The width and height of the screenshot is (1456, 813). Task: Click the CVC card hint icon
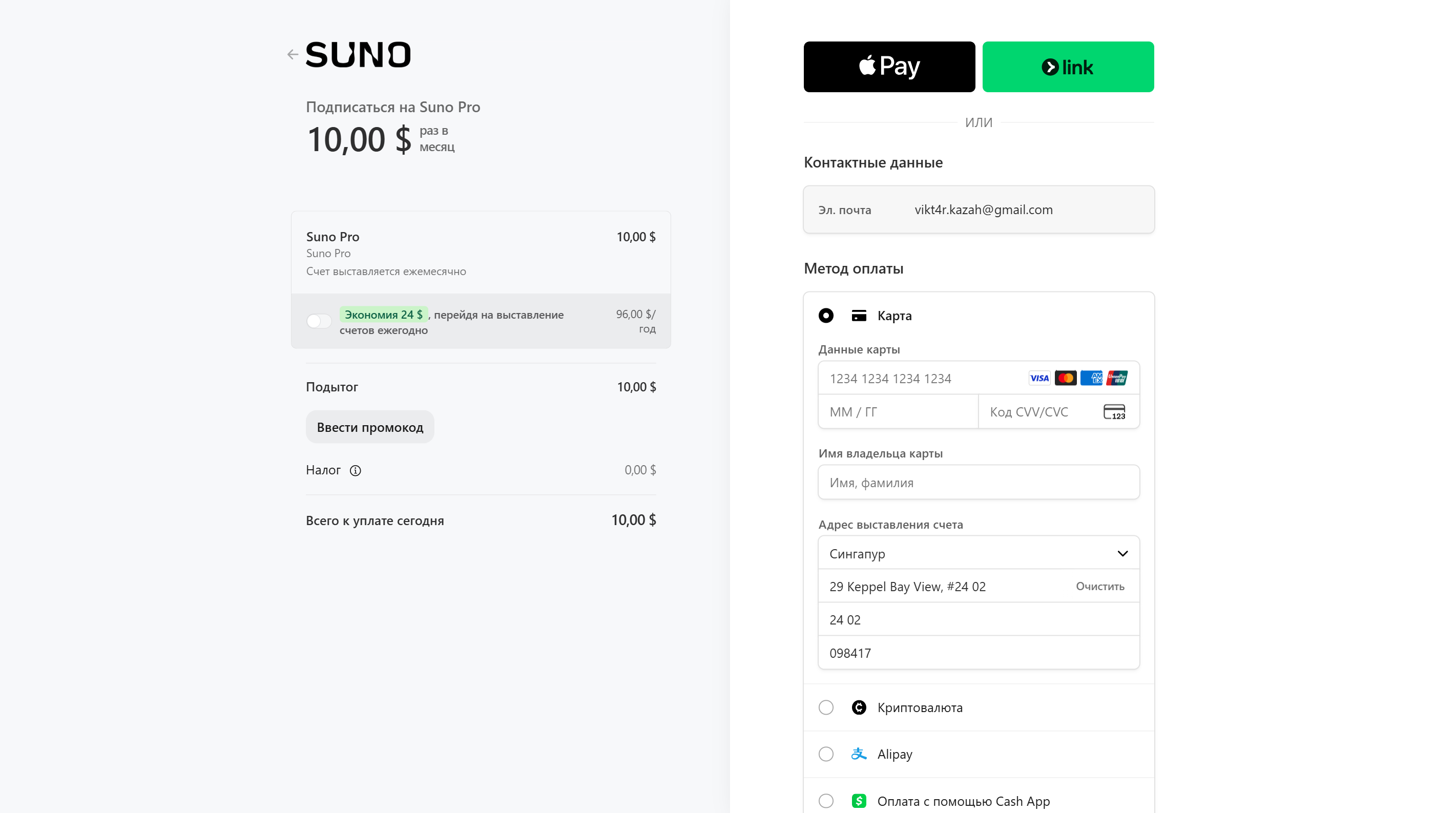click(1114, 411)
